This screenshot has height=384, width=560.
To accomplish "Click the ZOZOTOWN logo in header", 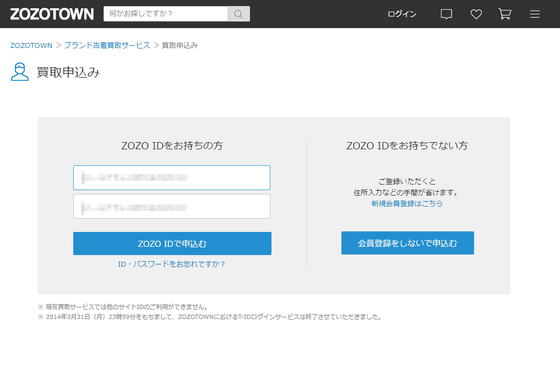I will pyautogui.click(x=52, y=14).
